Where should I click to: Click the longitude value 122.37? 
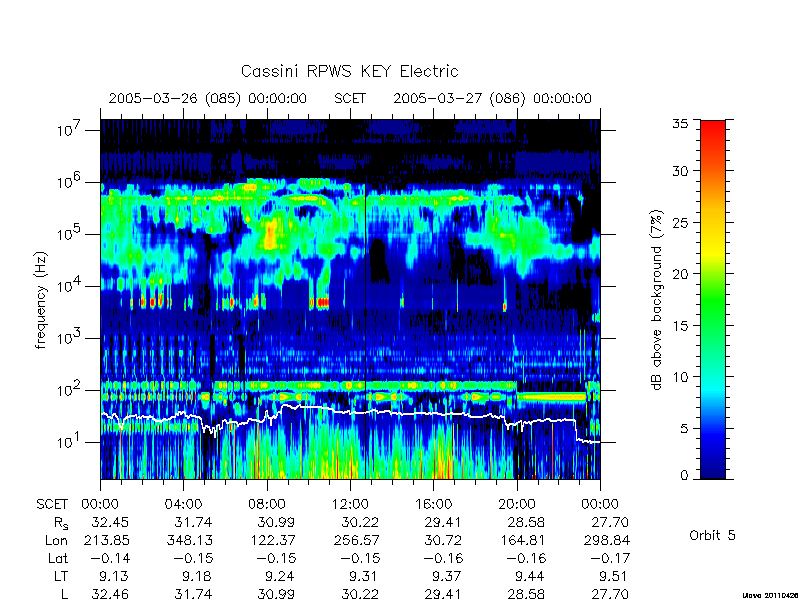click(x=272, y=540)
